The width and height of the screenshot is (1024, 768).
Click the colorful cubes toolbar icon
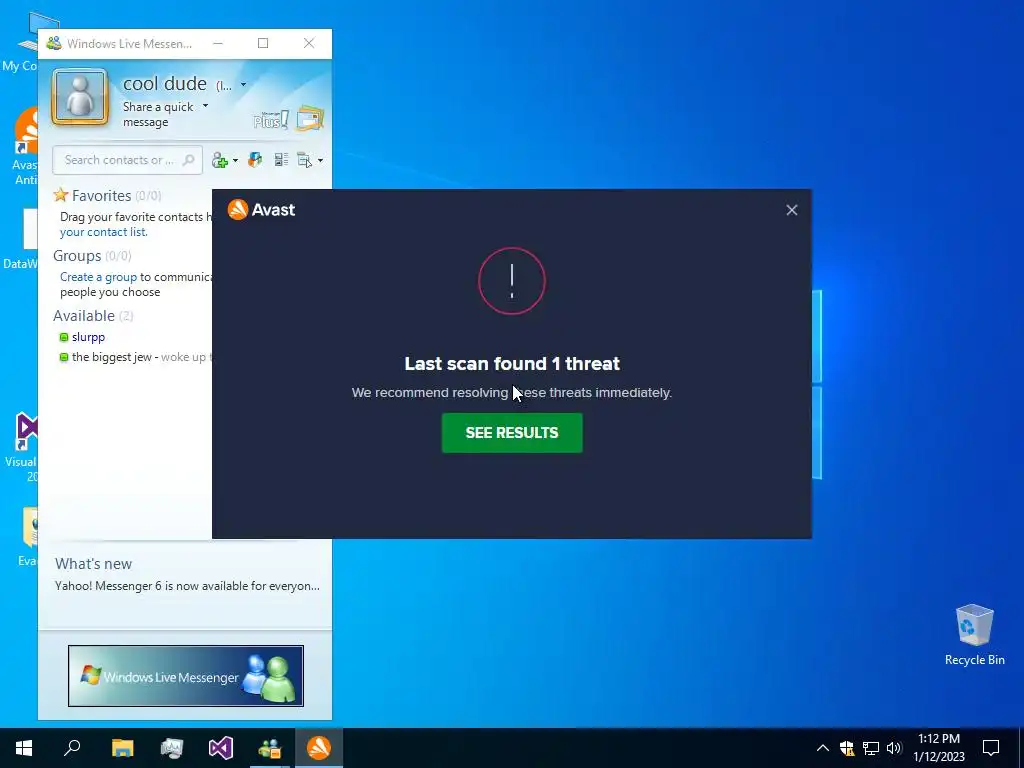click(x=255, y=160)
